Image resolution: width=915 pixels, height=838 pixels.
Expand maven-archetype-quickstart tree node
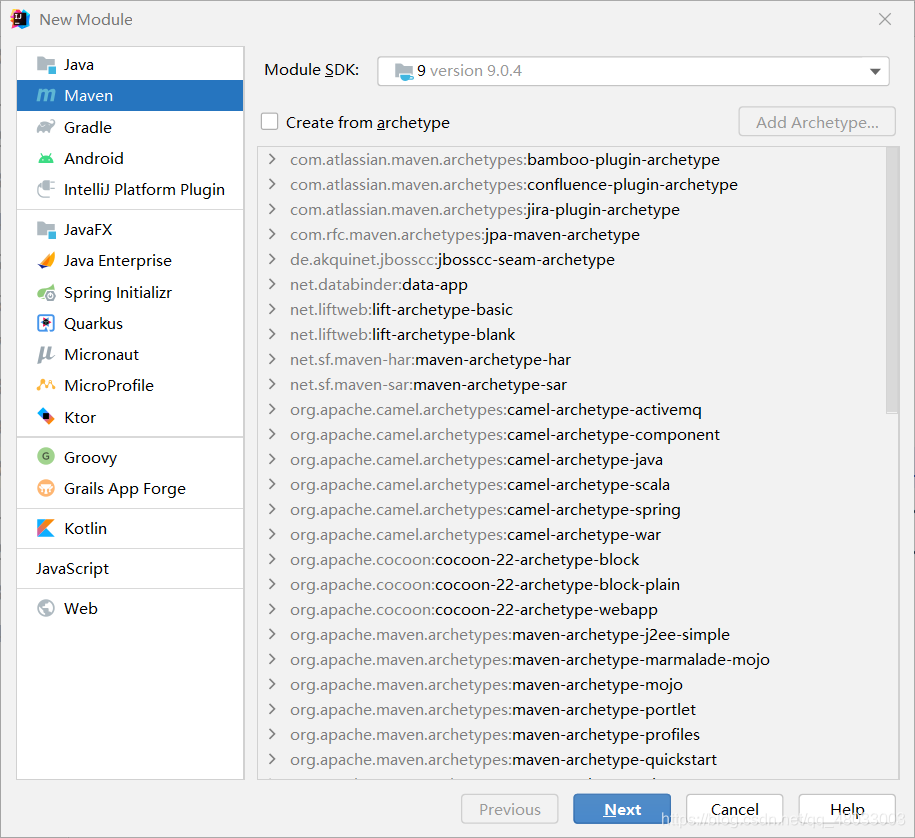(x=272, y=759)
